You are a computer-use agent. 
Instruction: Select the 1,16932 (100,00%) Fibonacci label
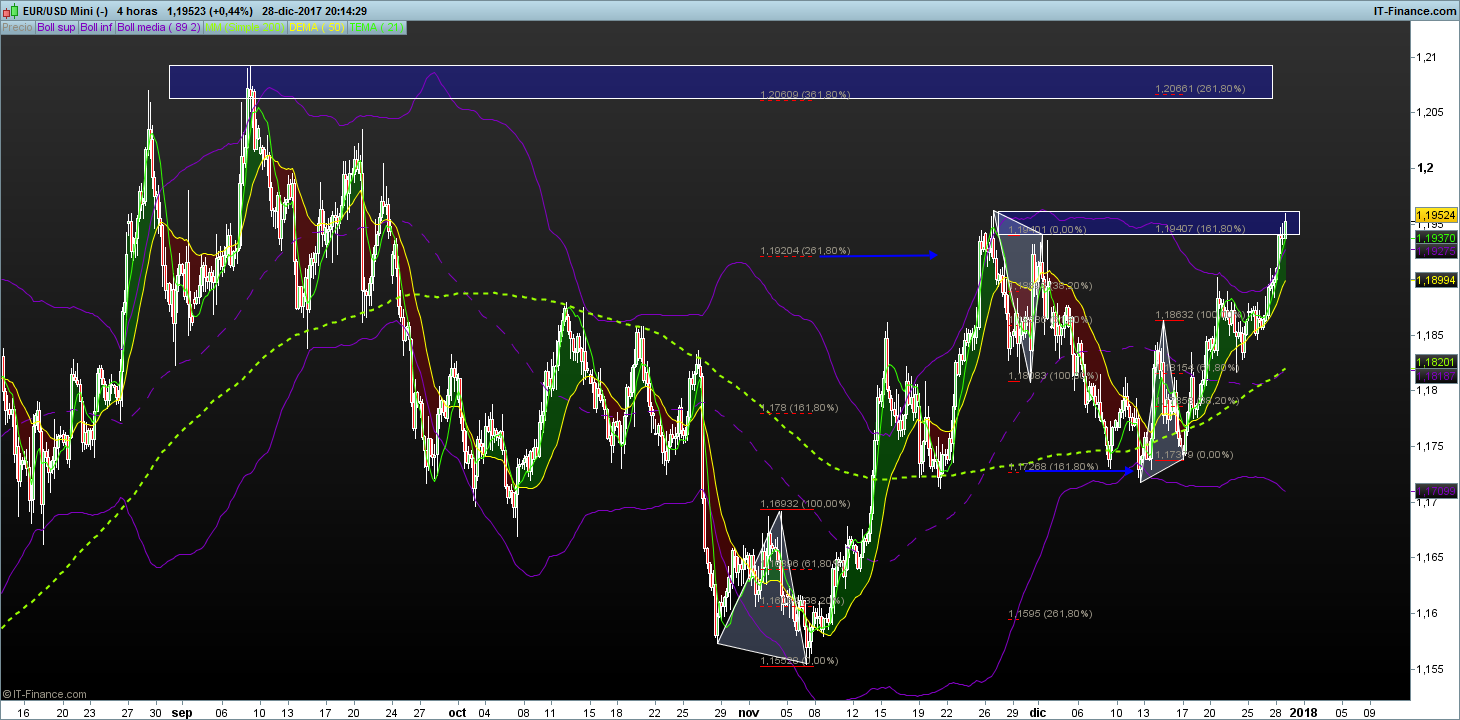[x=805, y=504]
